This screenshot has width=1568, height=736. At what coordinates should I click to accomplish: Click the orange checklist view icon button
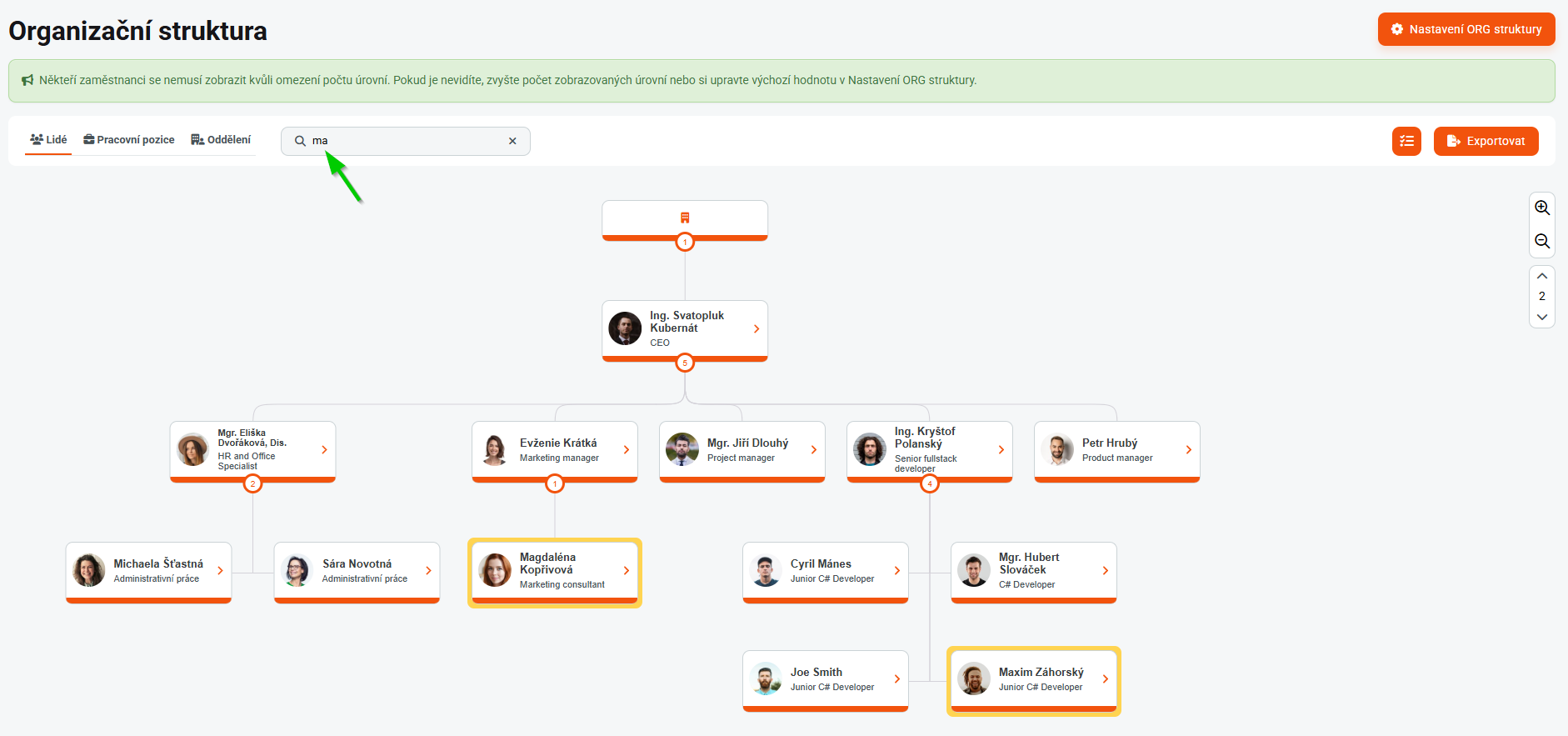point(1406,141)
